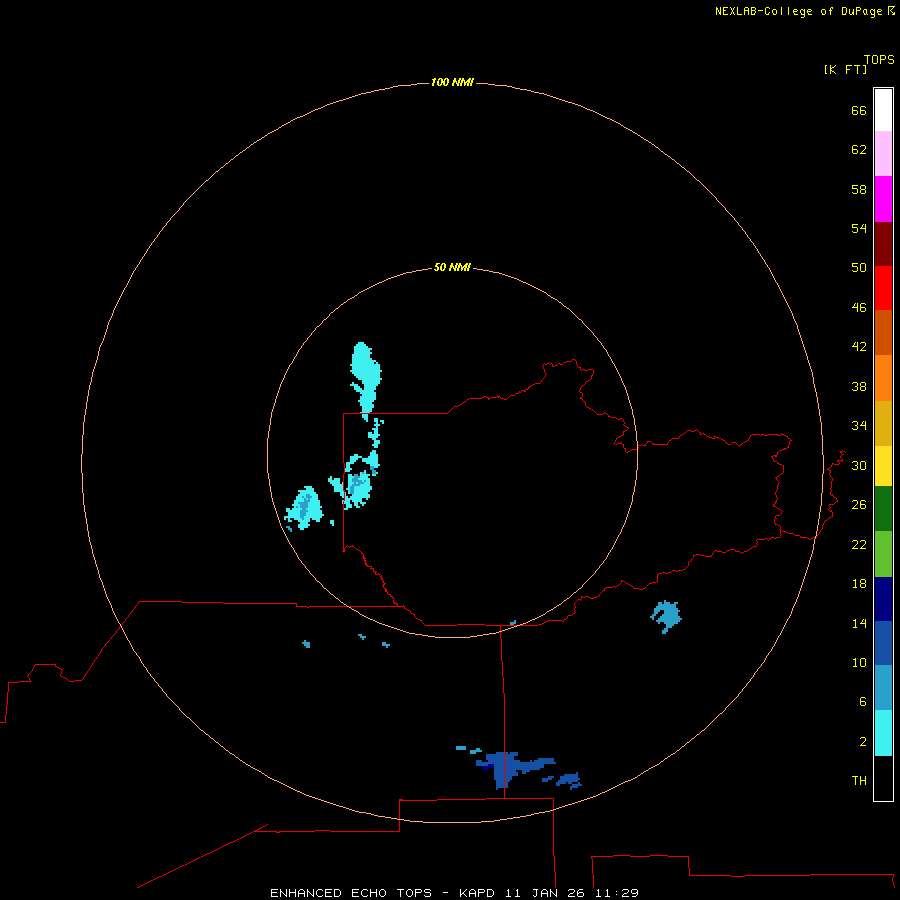Click the light pink 62 kft swatch
Screen dimensions: 900x900
(x=883, y=153)
